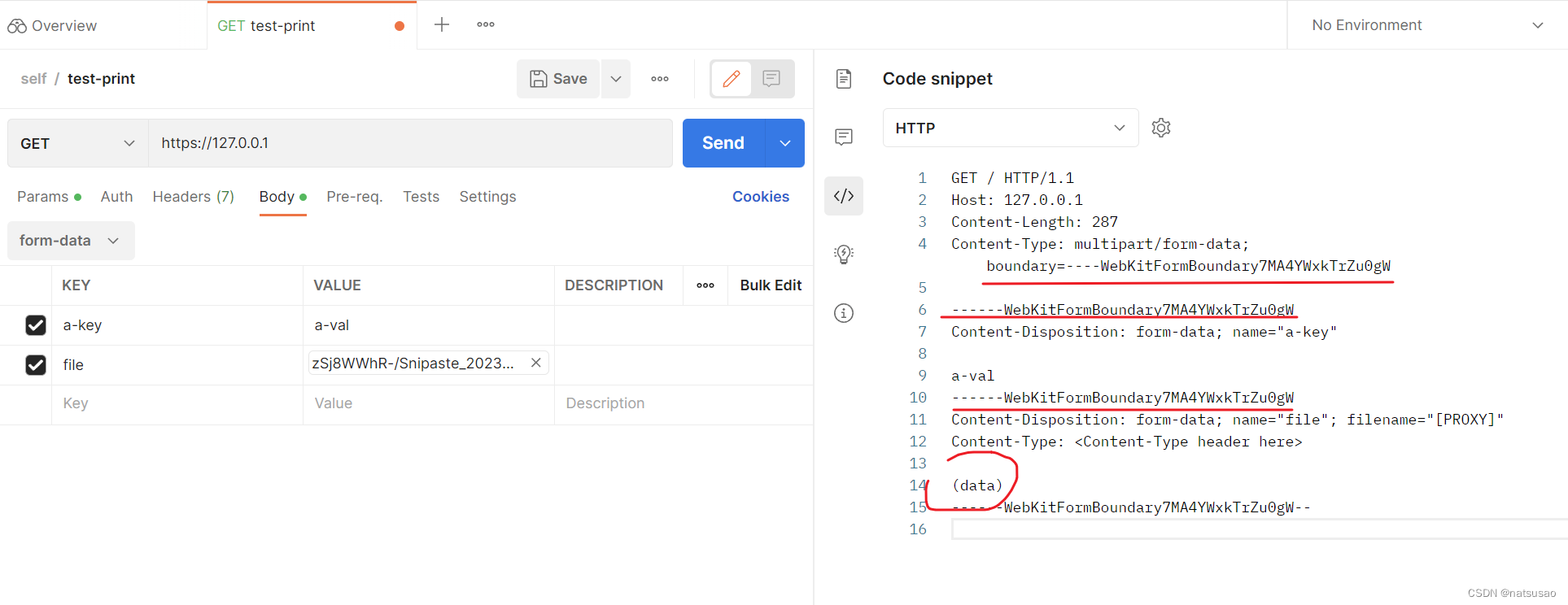The width and height of the screenshot is (1568, 605).
Task: Open the Cookies link
Action: click(x=761, y=197)
